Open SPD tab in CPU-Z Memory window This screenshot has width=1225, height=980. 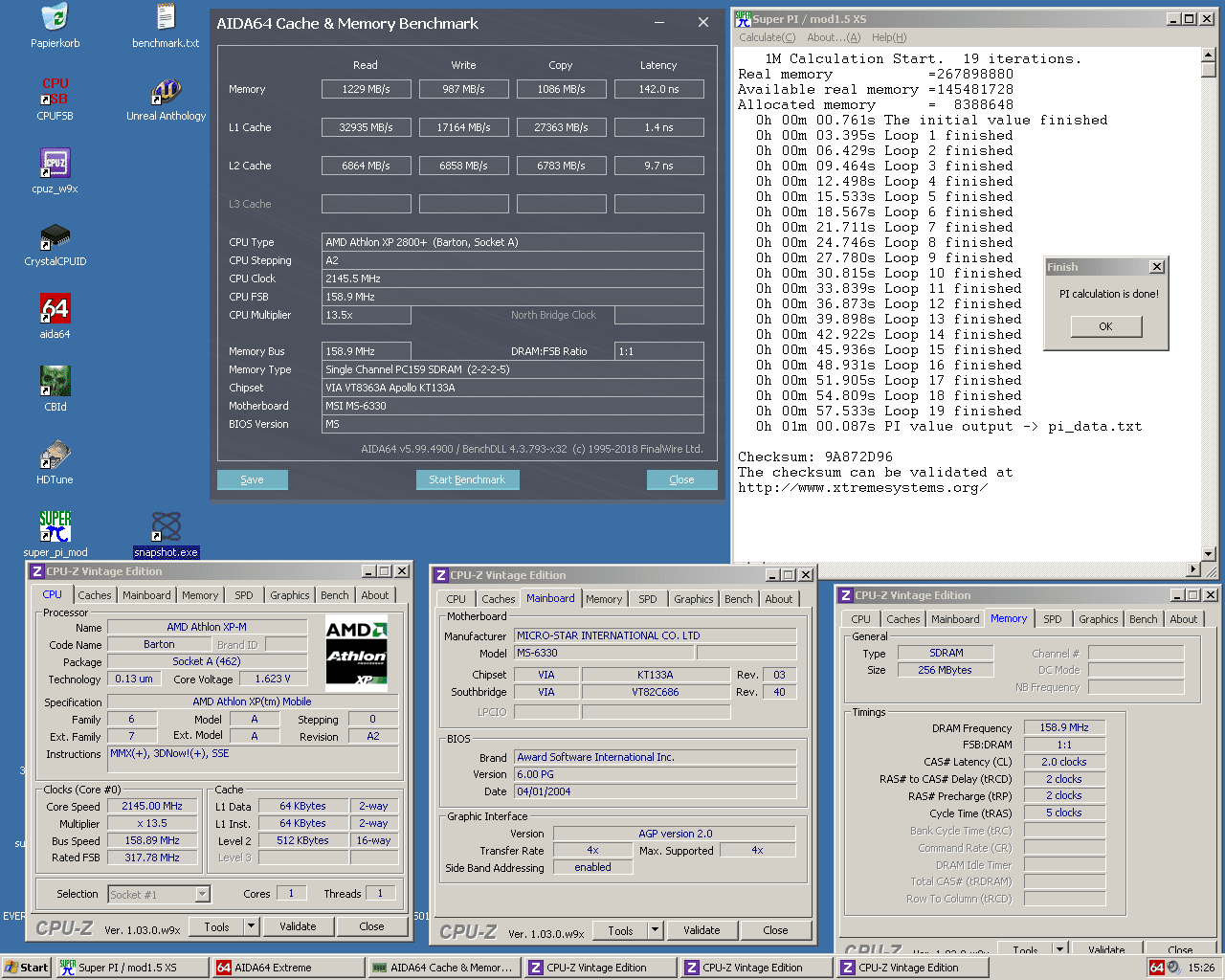[x=1053, y=619]
